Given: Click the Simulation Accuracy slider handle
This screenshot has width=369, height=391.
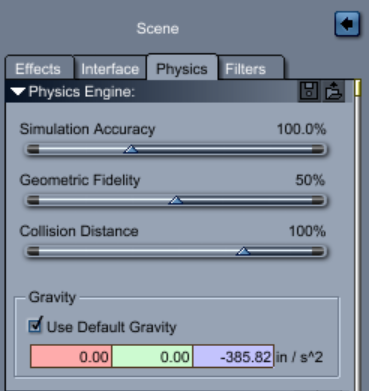Looking at the screenshot, I should (131, 149).
